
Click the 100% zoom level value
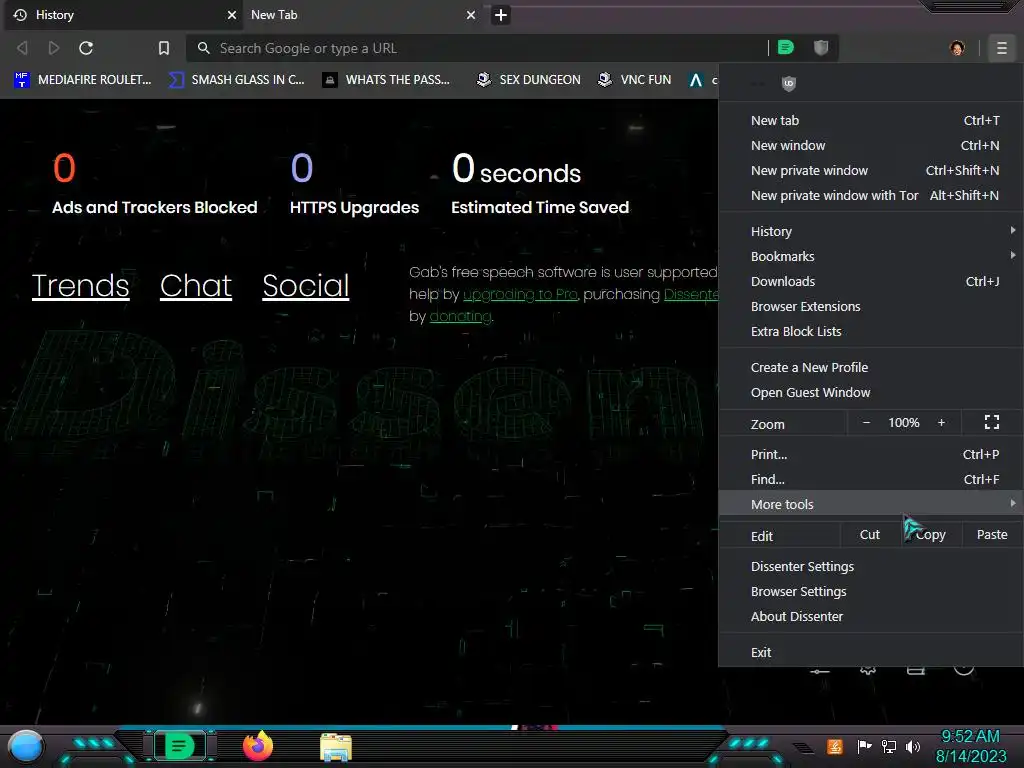point(904,423)
